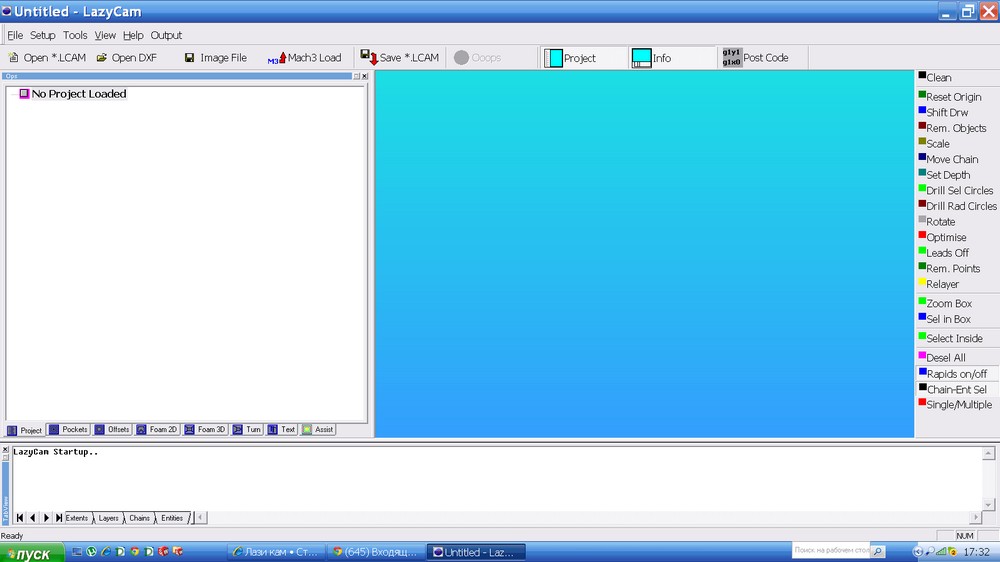Switch to Offsets tab
Viewport: 1000px width, 562px height.
click(x=112, y=429)
